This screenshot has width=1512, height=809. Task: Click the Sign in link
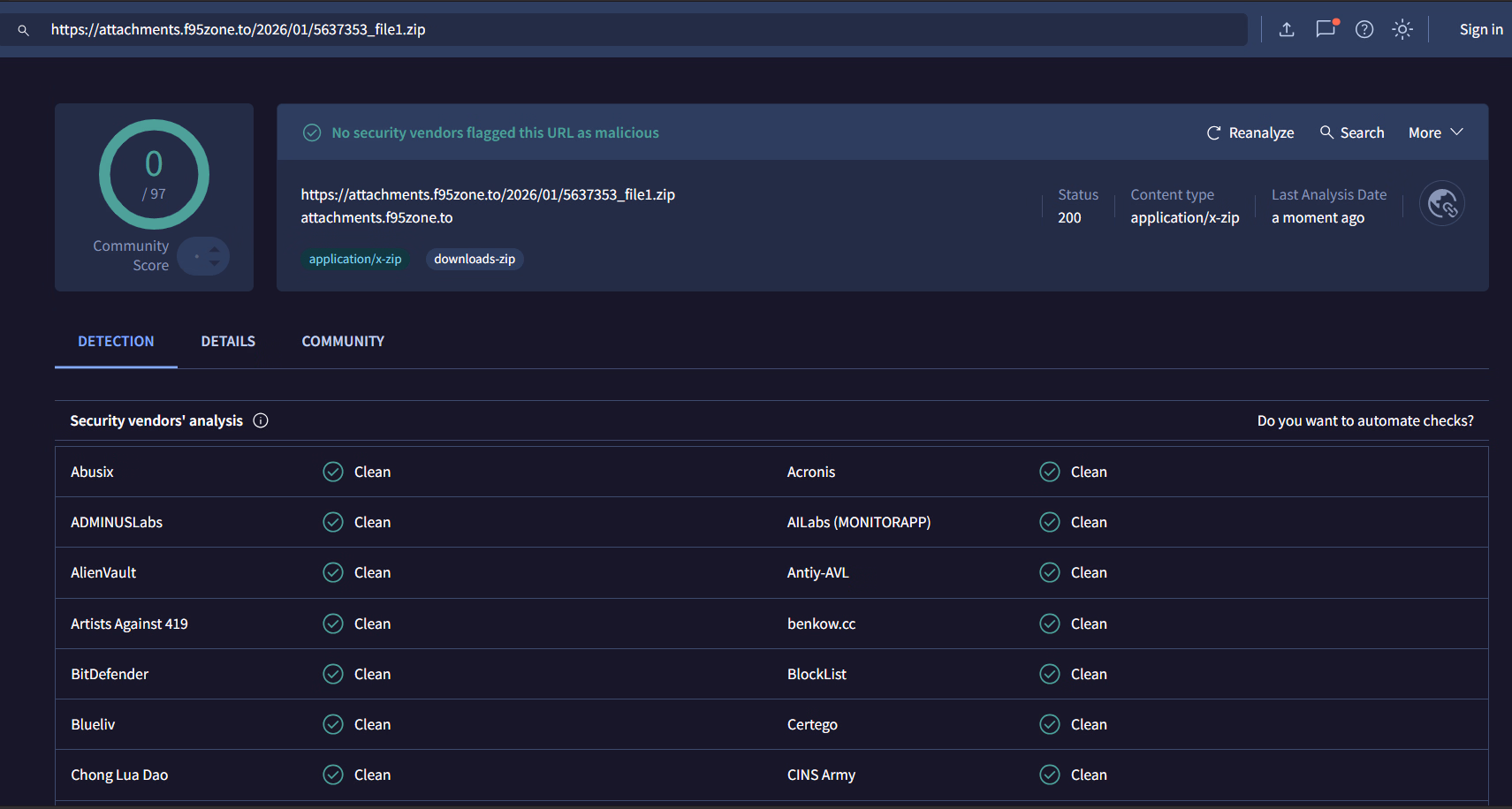click(1480, 29)
